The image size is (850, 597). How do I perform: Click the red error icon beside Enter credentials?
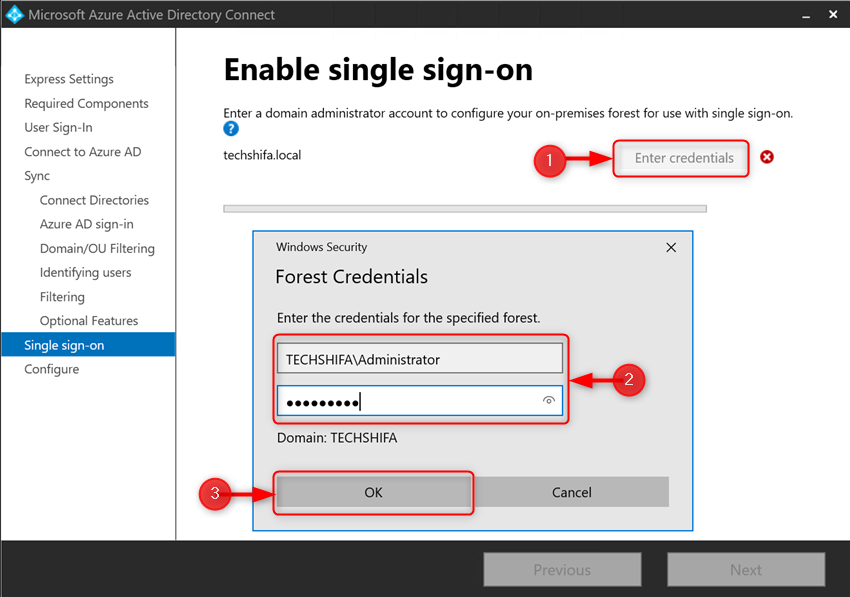click(x=767, y=158)
